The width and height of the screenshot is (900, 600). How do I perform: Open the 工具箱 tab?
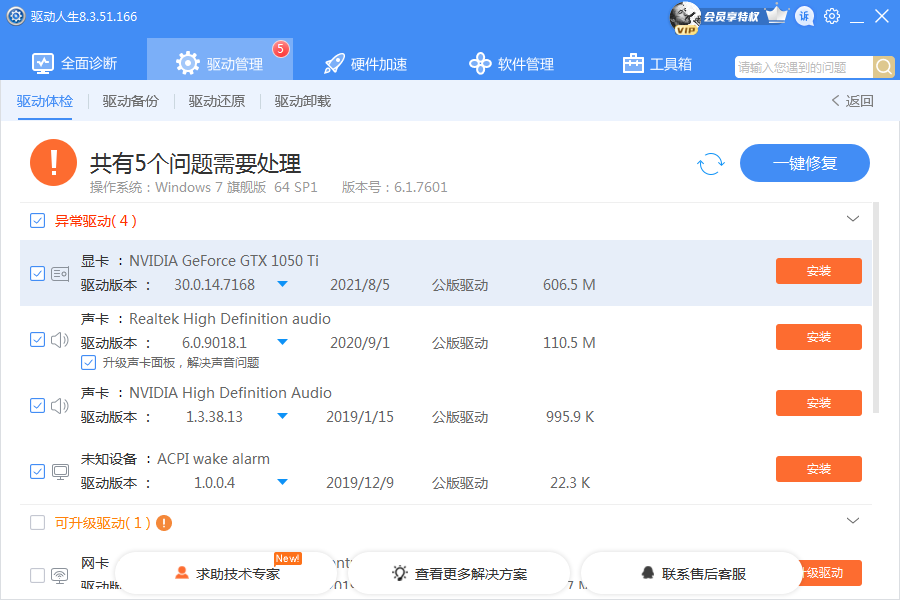[657, 64]
